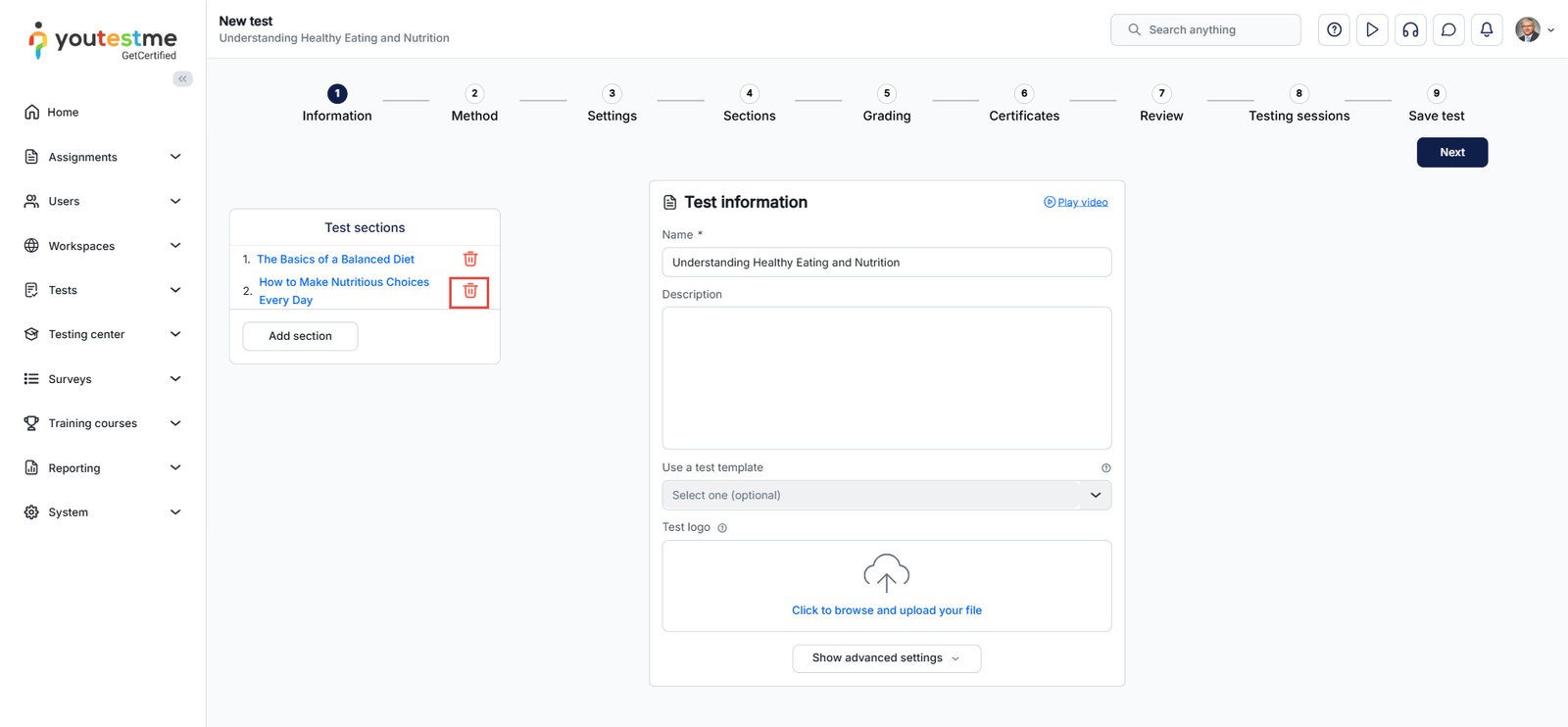Delete the Basics of a Balanced Diet section
The image size is (1568, 727).
pos(470,259)
